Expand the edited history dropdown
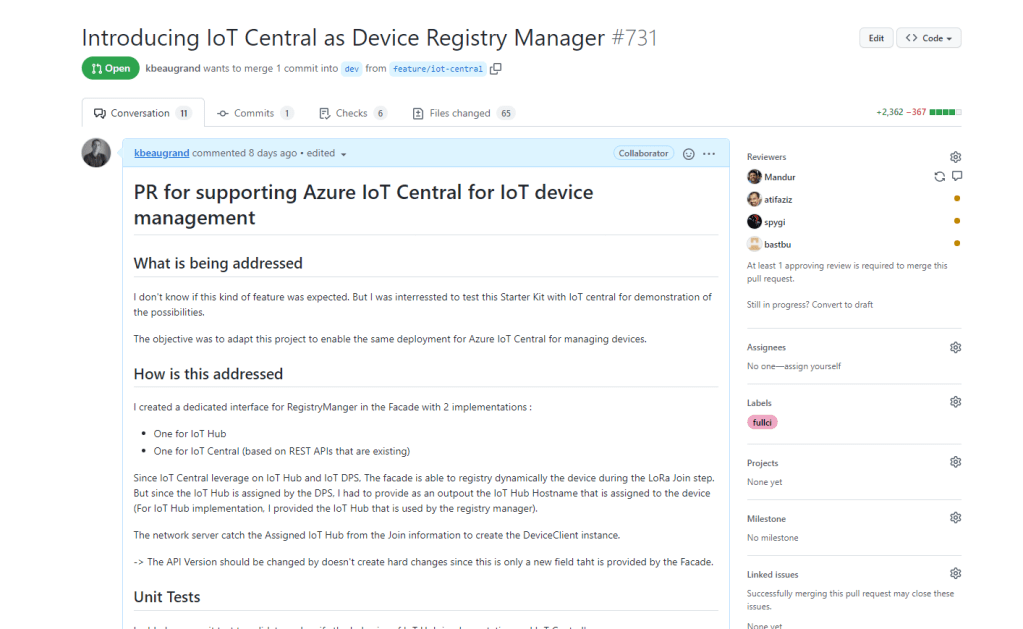1023x629 pixels. click(343, 154)
